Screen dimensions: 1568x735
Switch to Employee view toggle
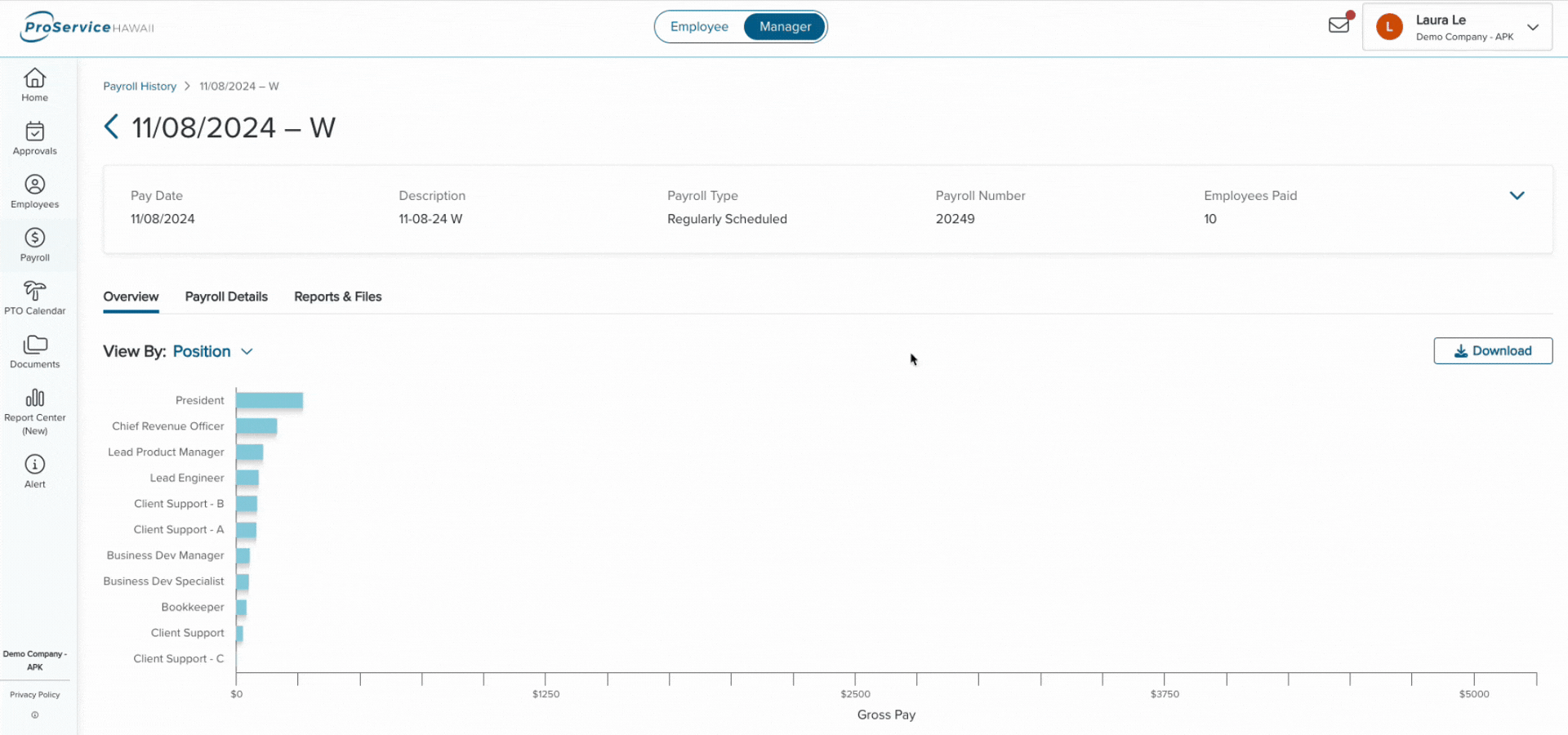pos(699,27)
